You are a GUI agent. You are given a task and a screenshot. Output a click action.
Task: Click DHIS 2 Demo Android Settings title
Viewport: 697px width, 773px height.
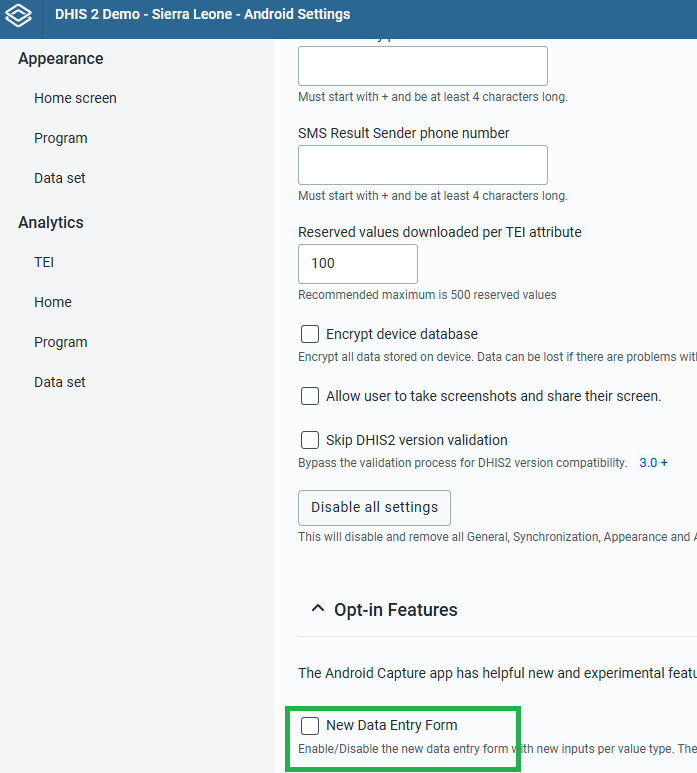tap(203, 14)
